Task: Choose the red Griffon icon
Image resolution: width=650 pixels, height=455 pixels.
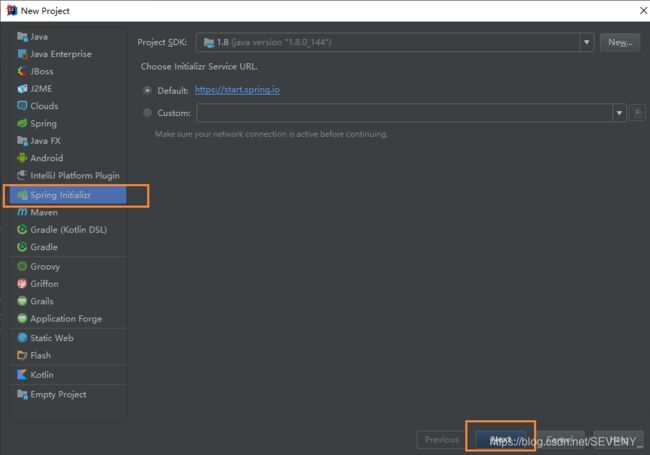Action: click(22, 283)
